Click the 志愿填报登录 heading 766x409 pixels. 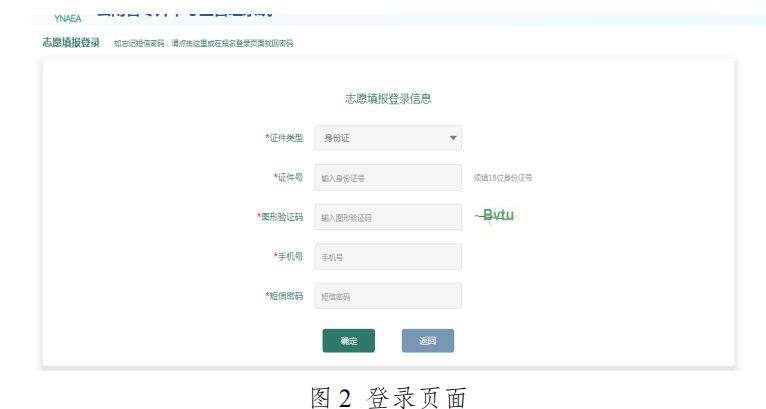click(71, 43)
